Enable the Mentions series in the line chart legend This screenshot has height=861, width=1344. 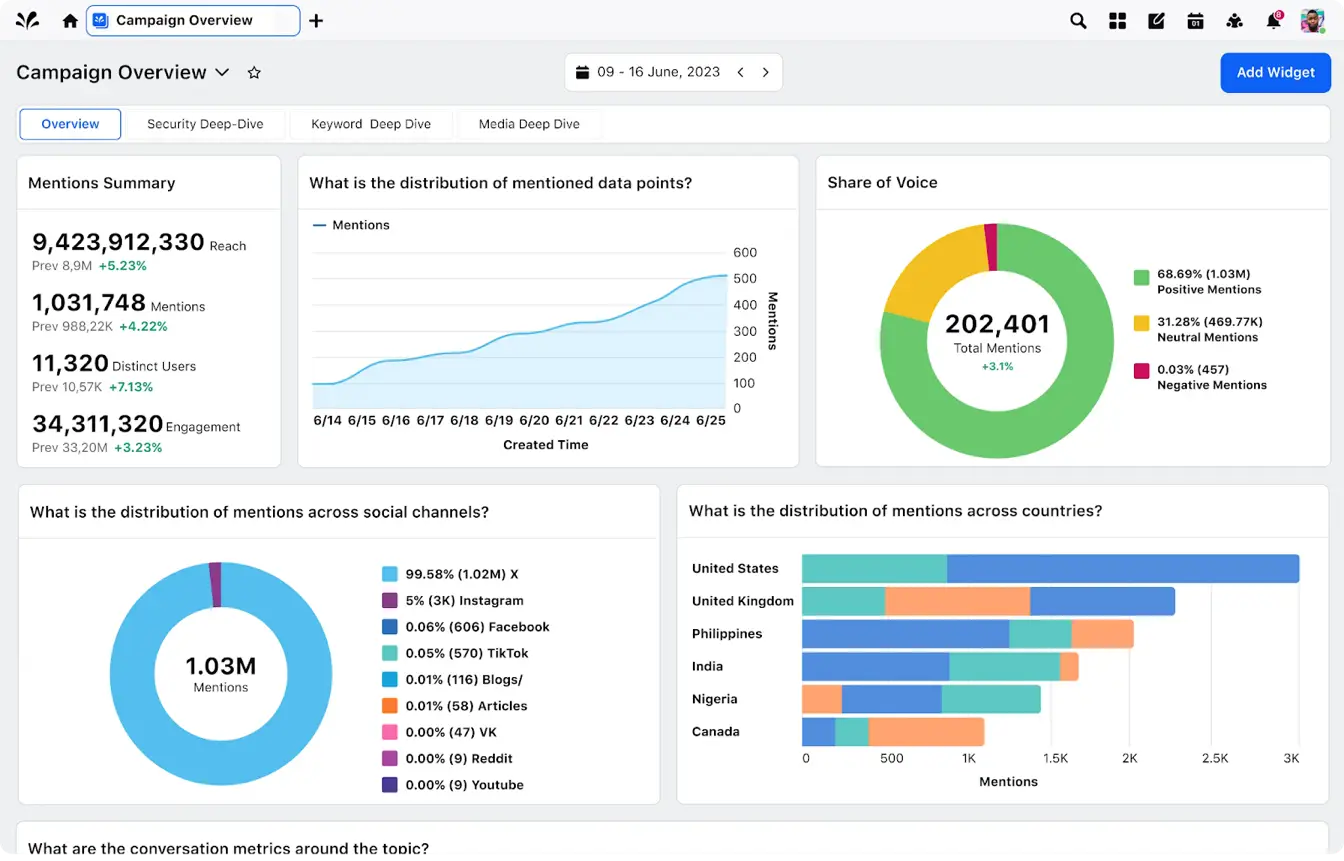tap(350, 224)
